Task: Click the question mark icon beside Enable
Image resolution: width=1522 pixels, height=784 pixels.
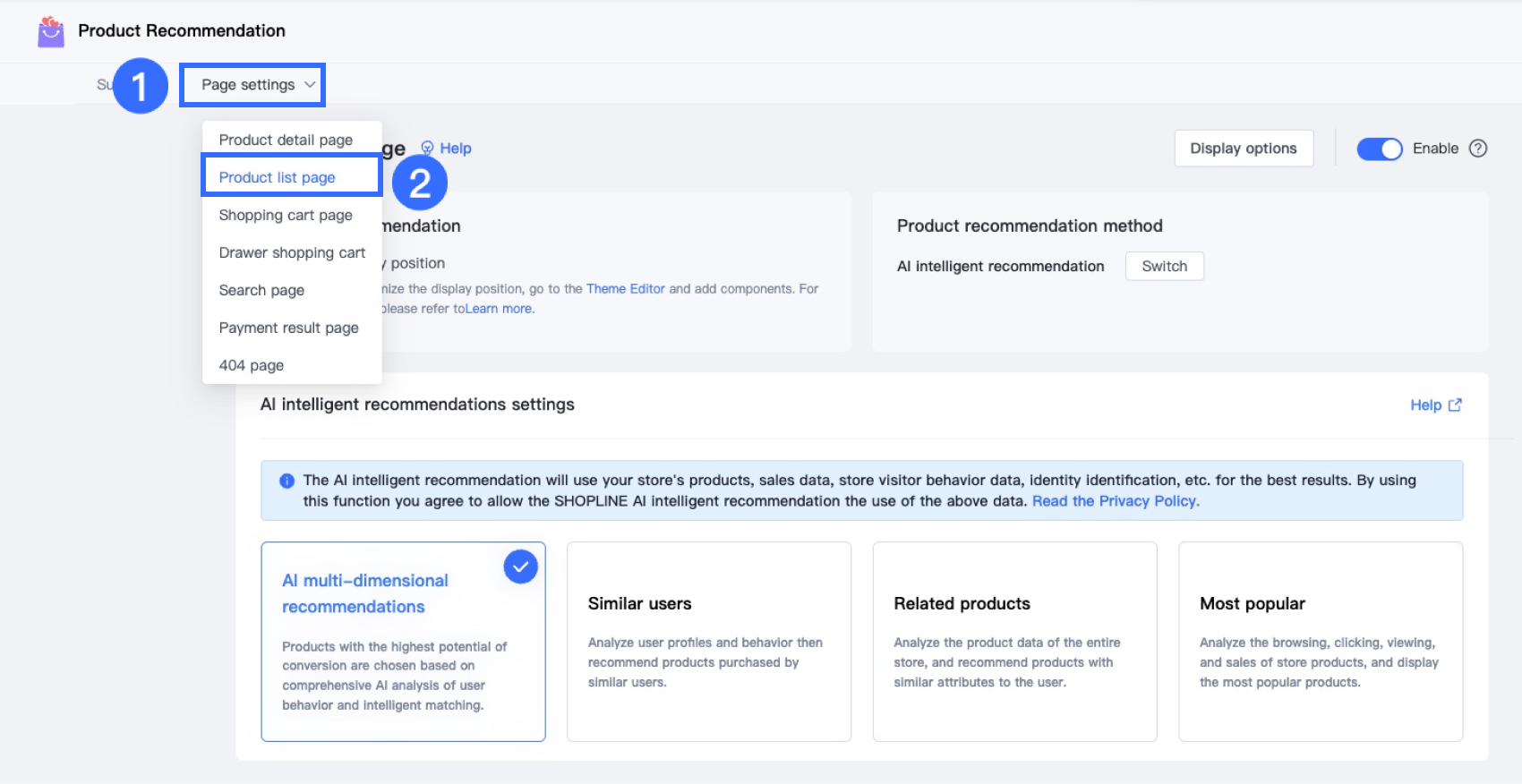Action: (x=1478, y=149)
